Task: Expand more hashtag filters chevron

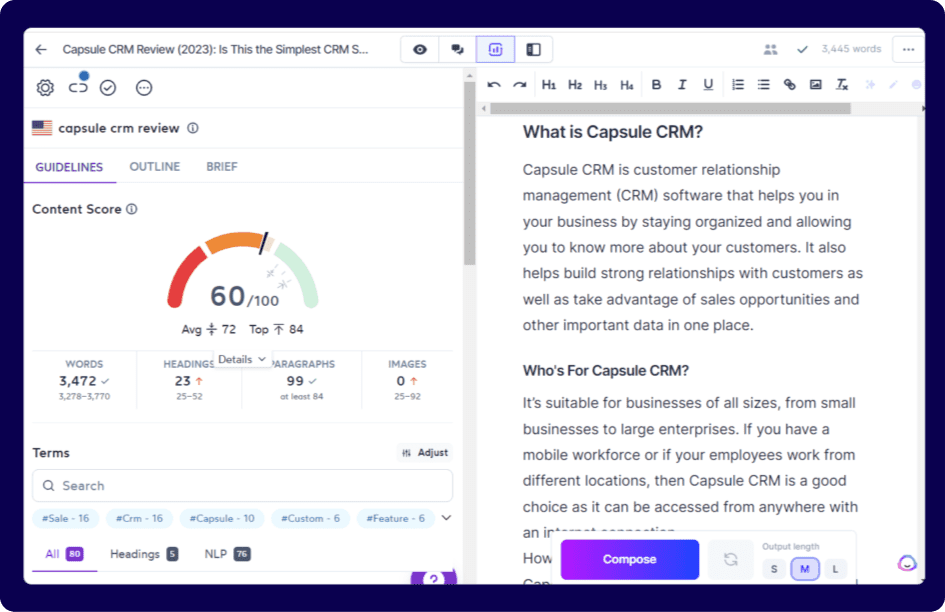Action: pos(447,518)
